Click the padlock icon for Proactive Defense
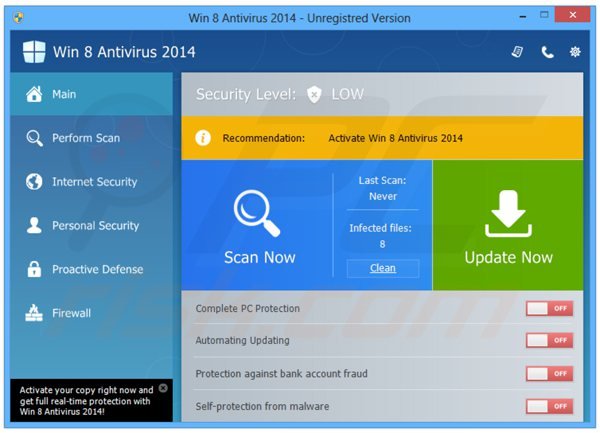This screenshot has height=433, width=600. [x=34, y=269]
